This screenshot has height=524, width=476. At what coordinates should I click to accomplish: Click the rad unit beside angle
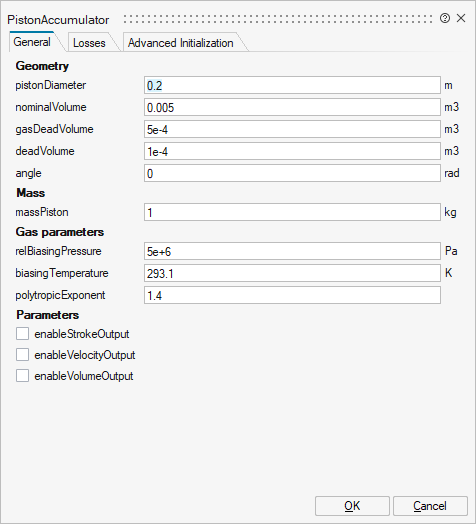click(452, 173)
